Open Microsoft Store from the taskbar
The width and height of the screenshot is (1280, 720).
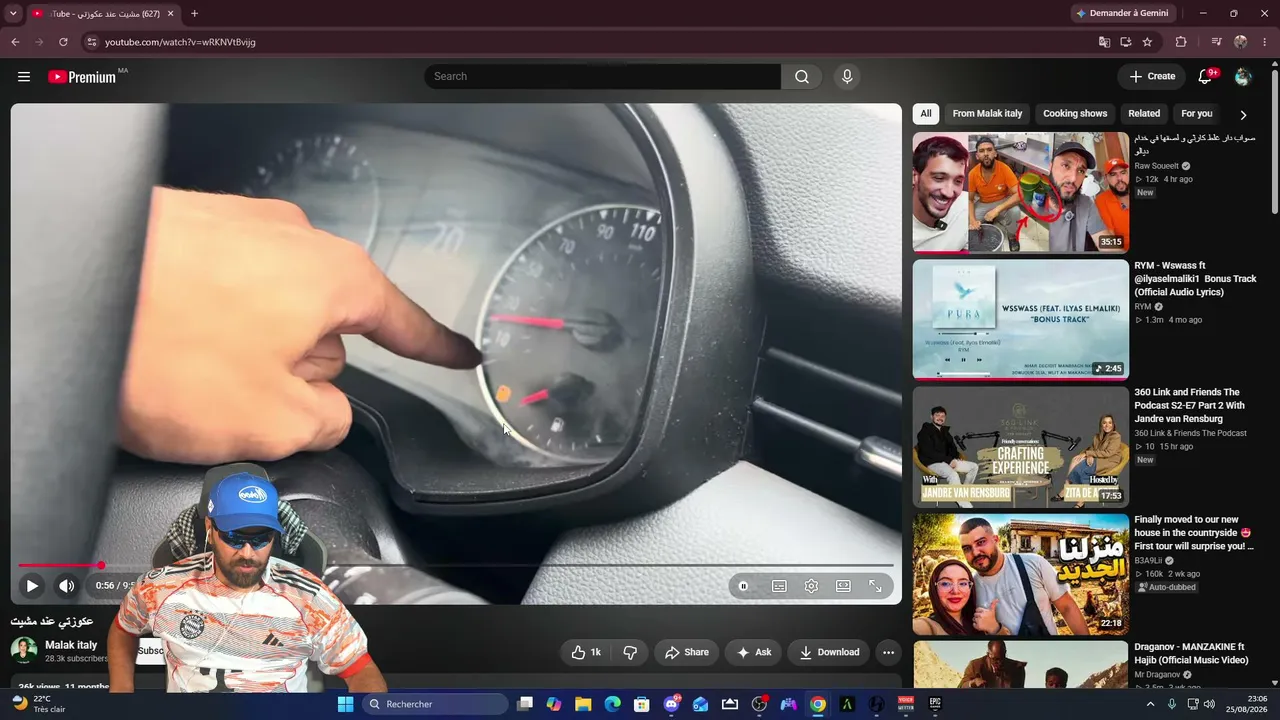point(642,704)
